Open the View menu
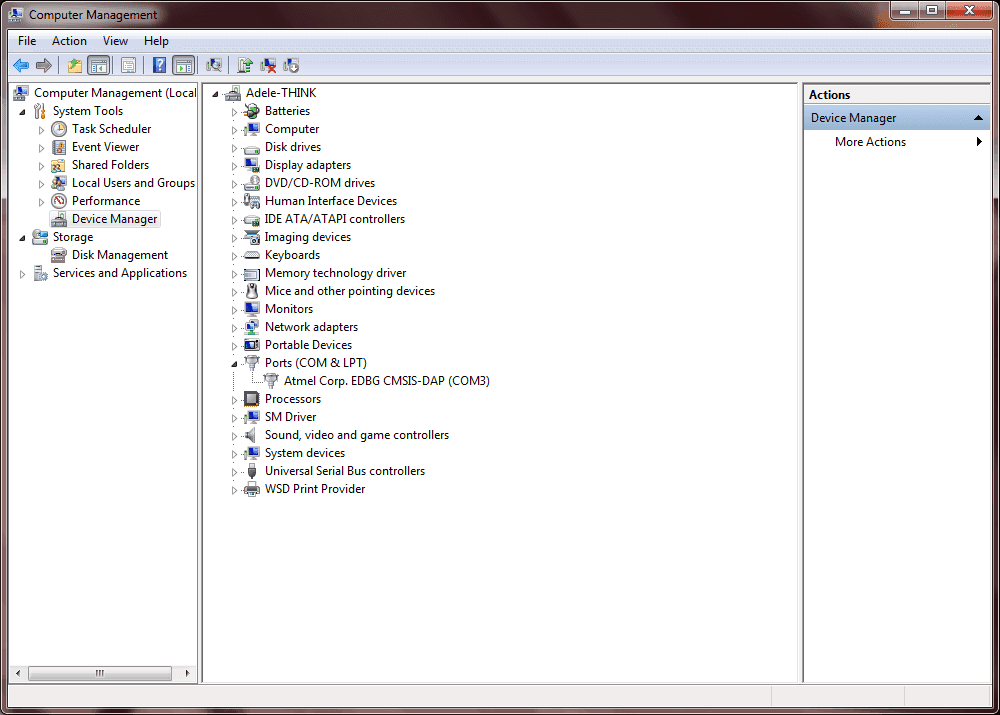Image resolution: width=1000 pixels, height=715 pixels. click(x=115, y=41)
